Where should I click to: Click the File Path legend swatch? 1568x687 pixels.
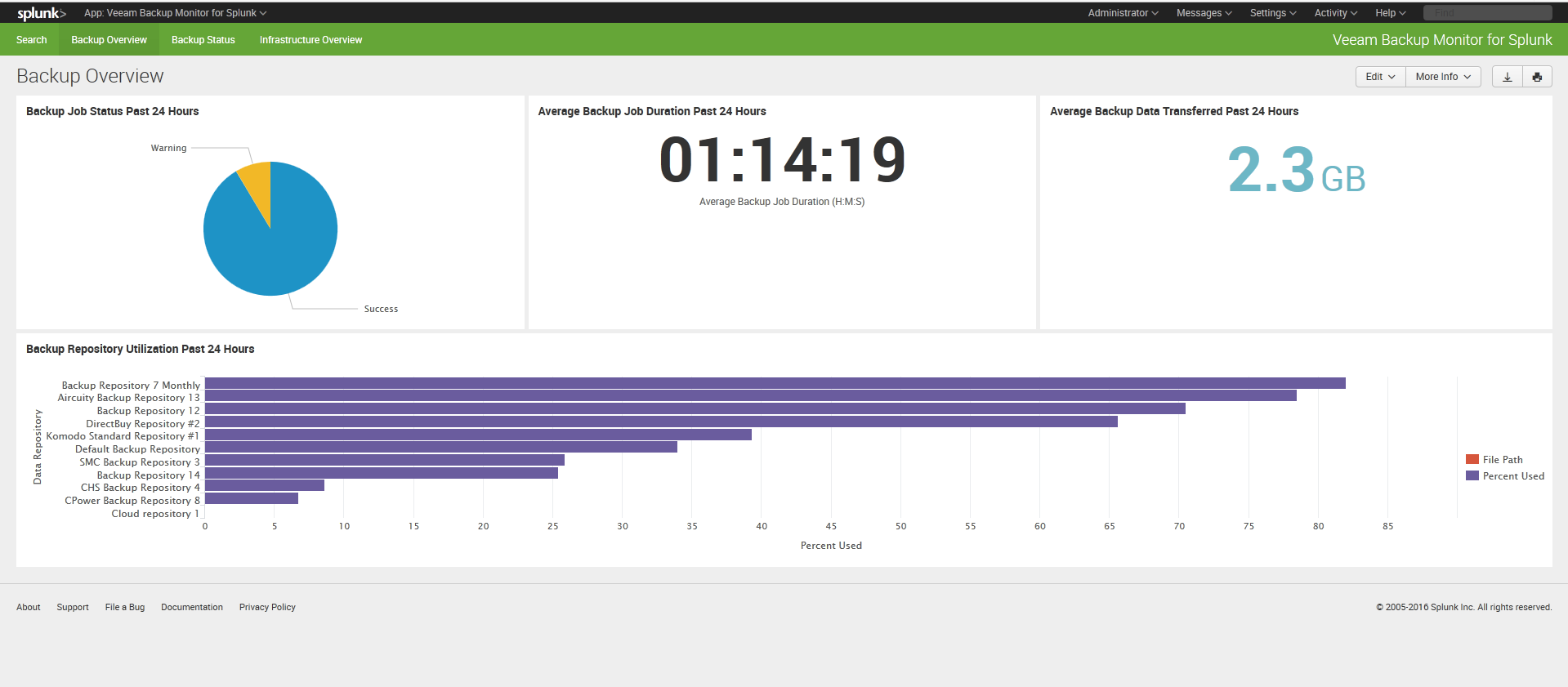(1472, 459)
